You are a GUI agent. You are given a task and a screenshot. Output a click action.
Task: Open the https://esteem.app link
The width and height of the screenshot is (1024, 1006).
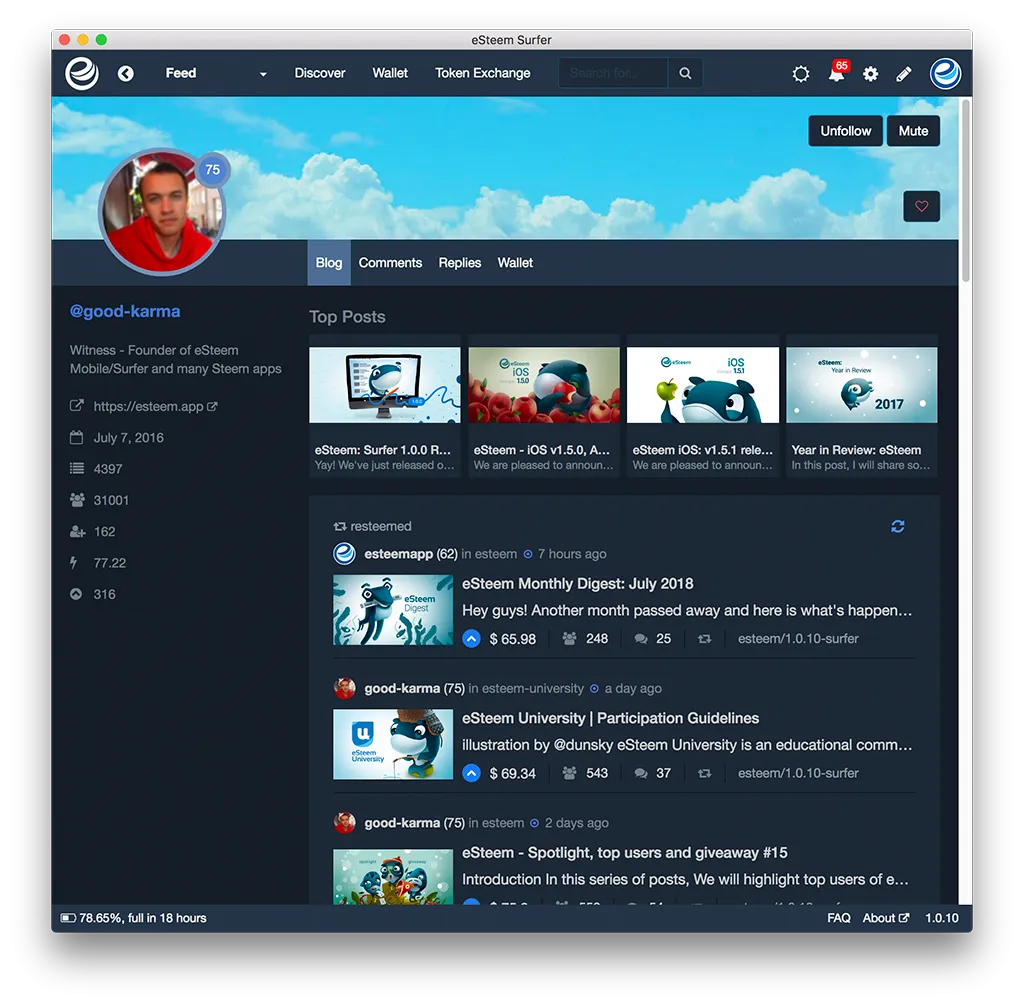click(x=148, y=406)
